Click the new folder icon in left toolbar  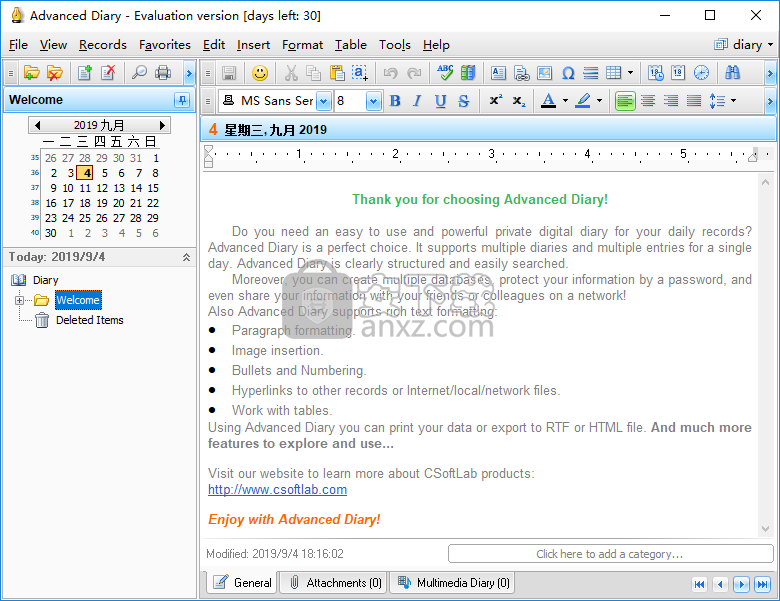point(31,73)
